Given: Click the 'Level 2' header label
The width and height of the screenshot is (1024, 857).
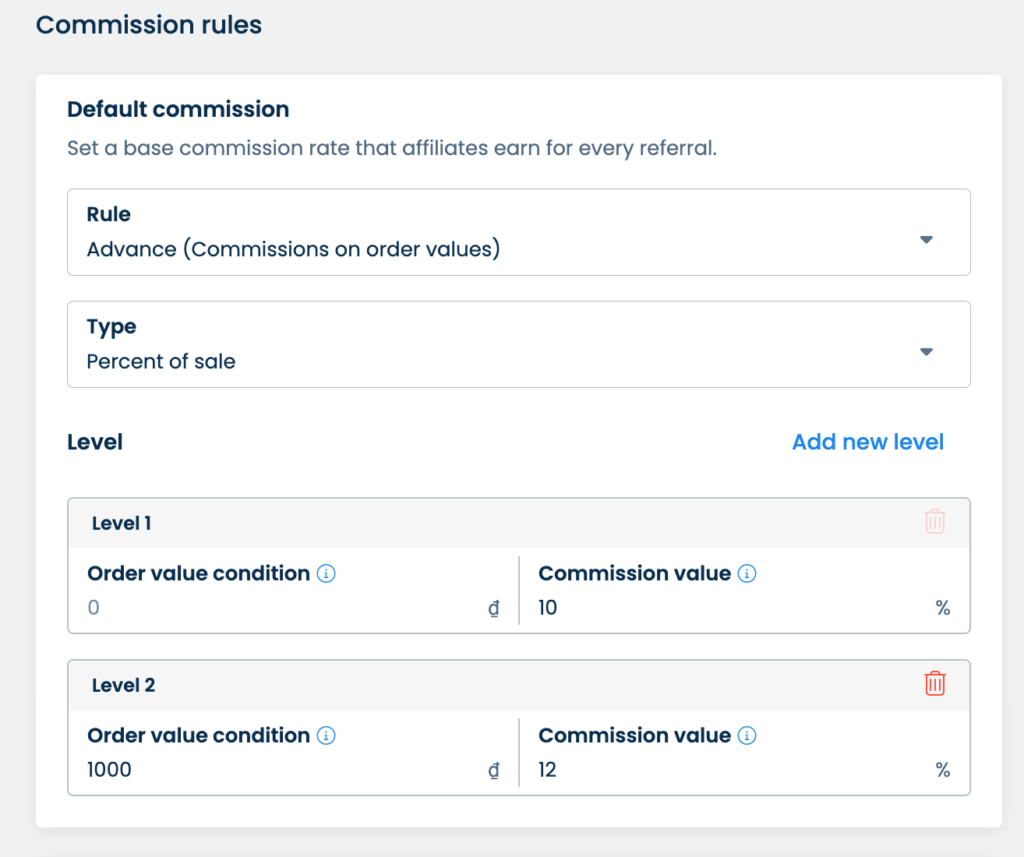Looking at the screenshot, I should 123,685.
